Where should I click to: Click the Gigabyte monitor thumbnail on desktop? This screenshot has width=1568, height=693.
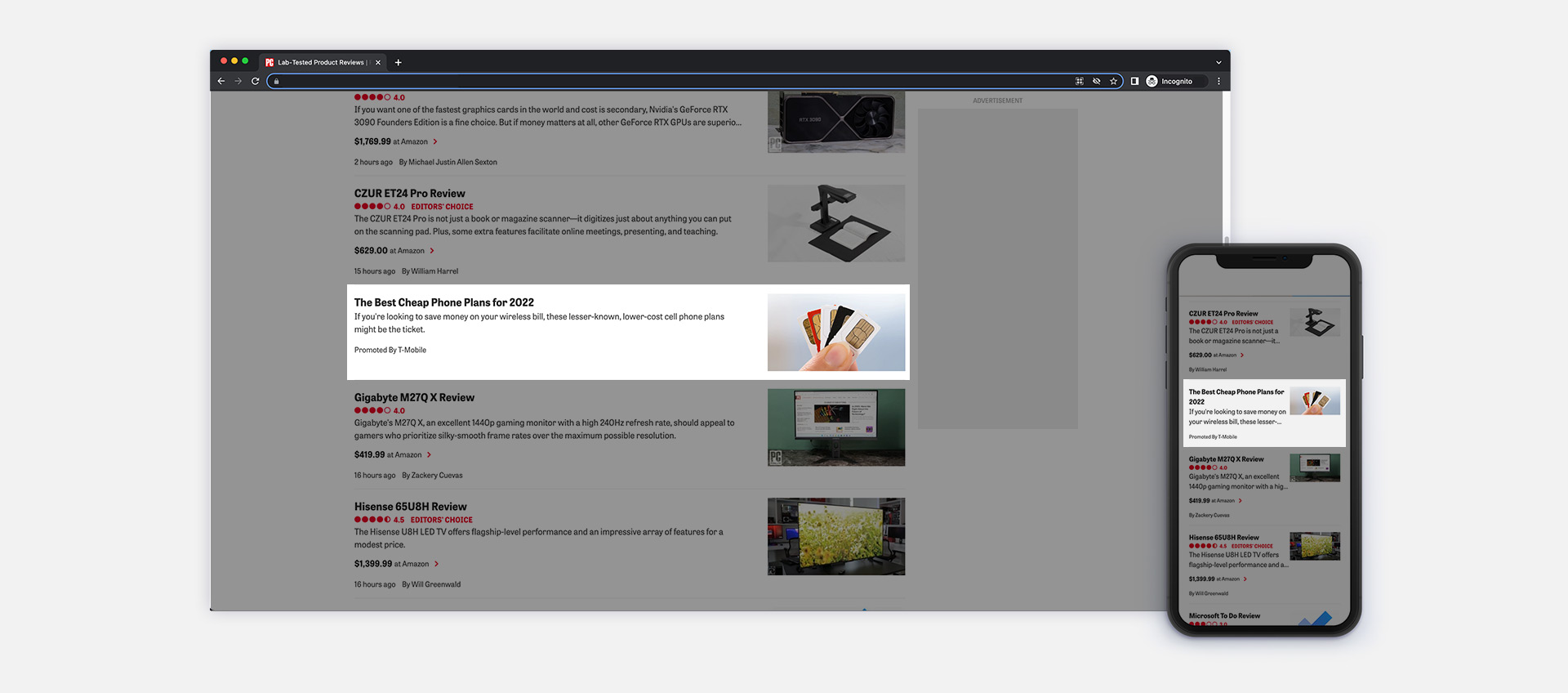[x=836, y=427]
